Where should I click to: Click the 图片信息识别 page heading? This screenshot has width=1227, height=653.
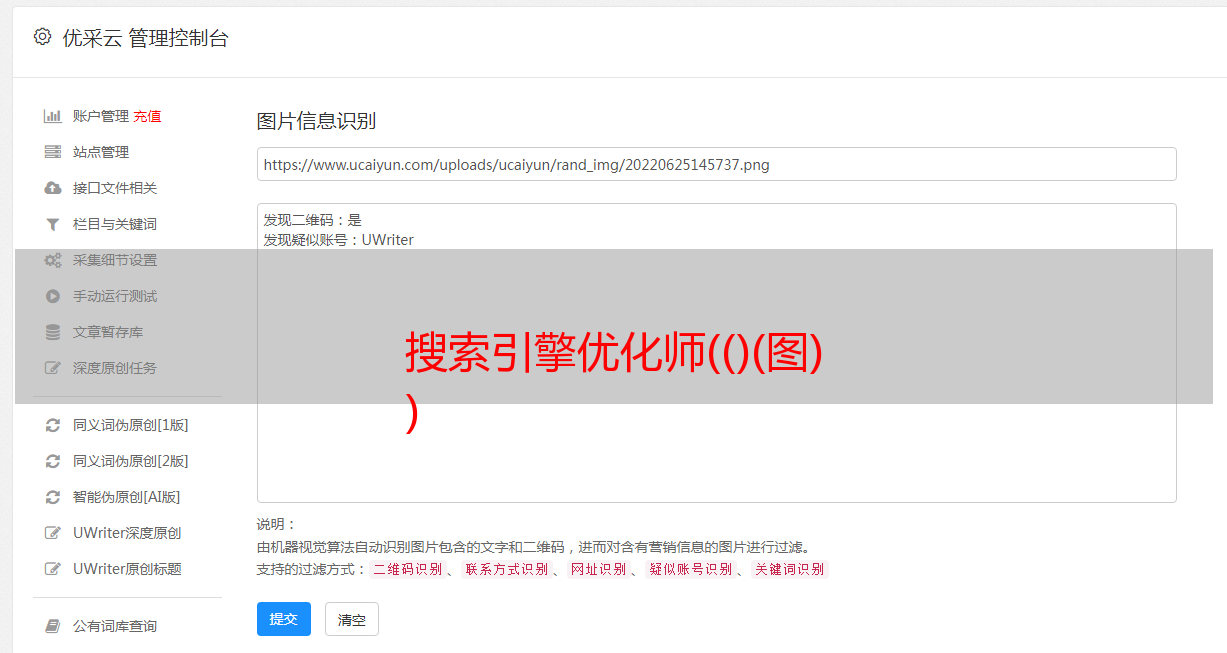[x=316, y=122]
